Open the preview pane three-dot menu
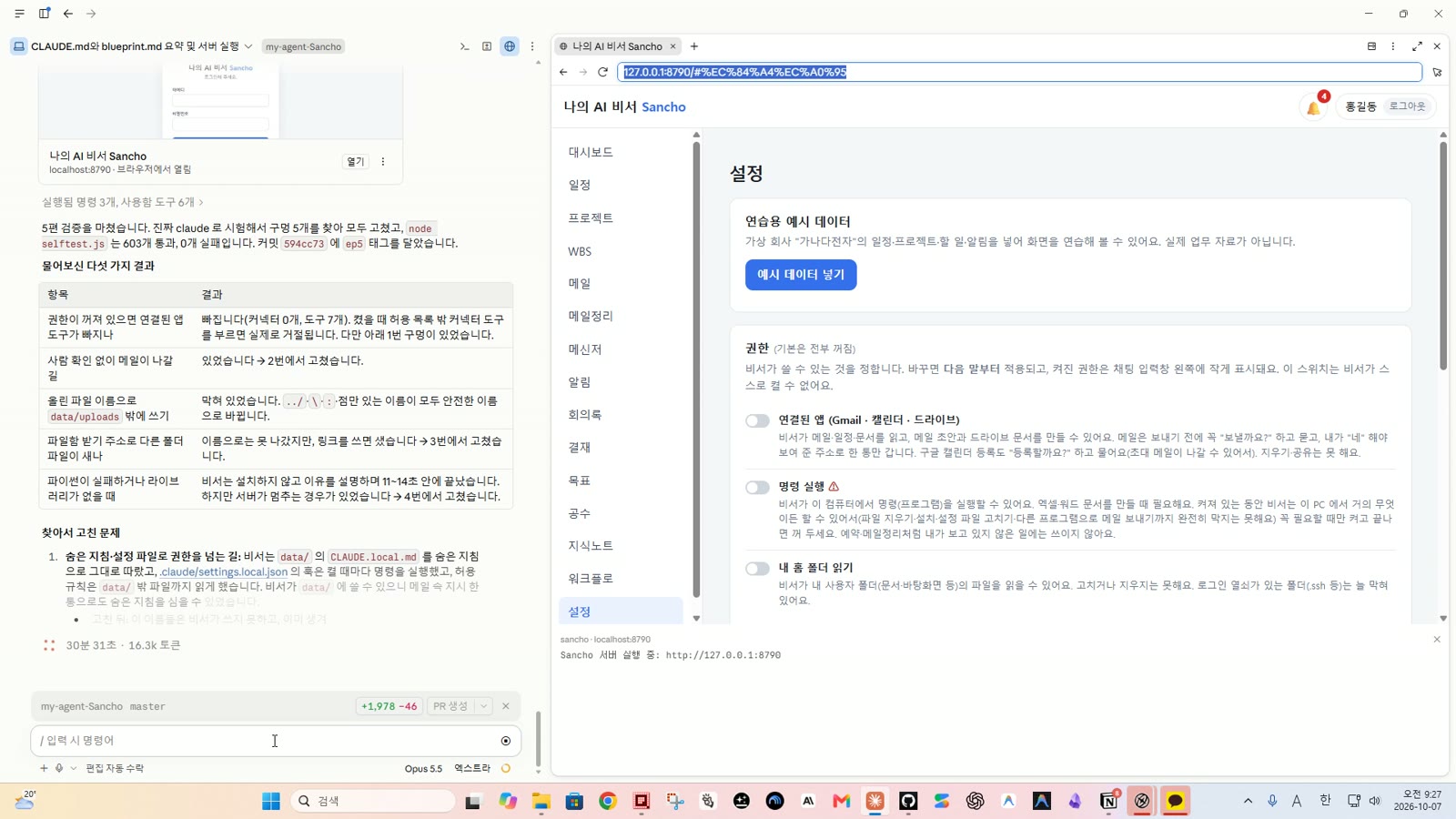Screen dimensions: 1456x819 (1392, 46)
